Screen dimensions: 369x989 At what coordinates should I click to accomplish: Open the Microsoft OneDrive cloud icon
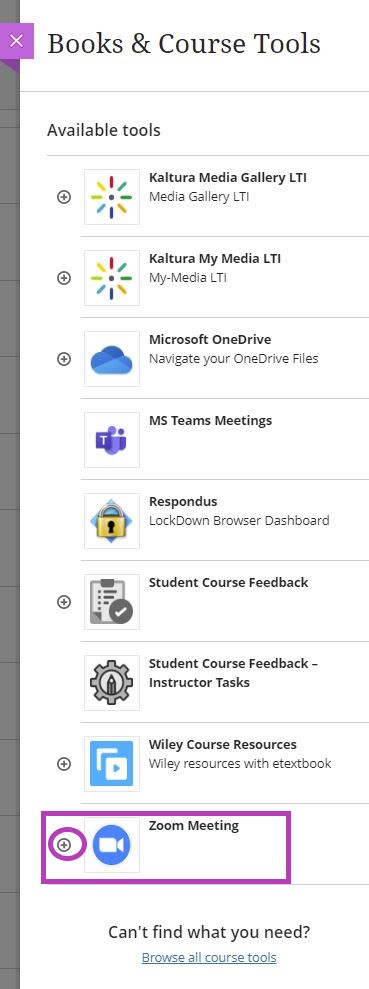[112, 359]
